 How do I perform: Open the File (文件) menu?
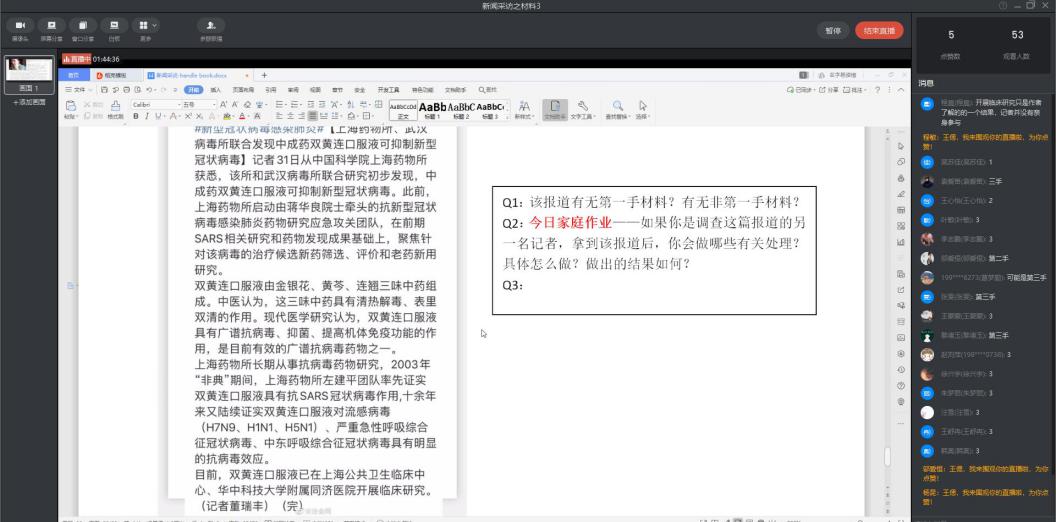click(75, 89)
